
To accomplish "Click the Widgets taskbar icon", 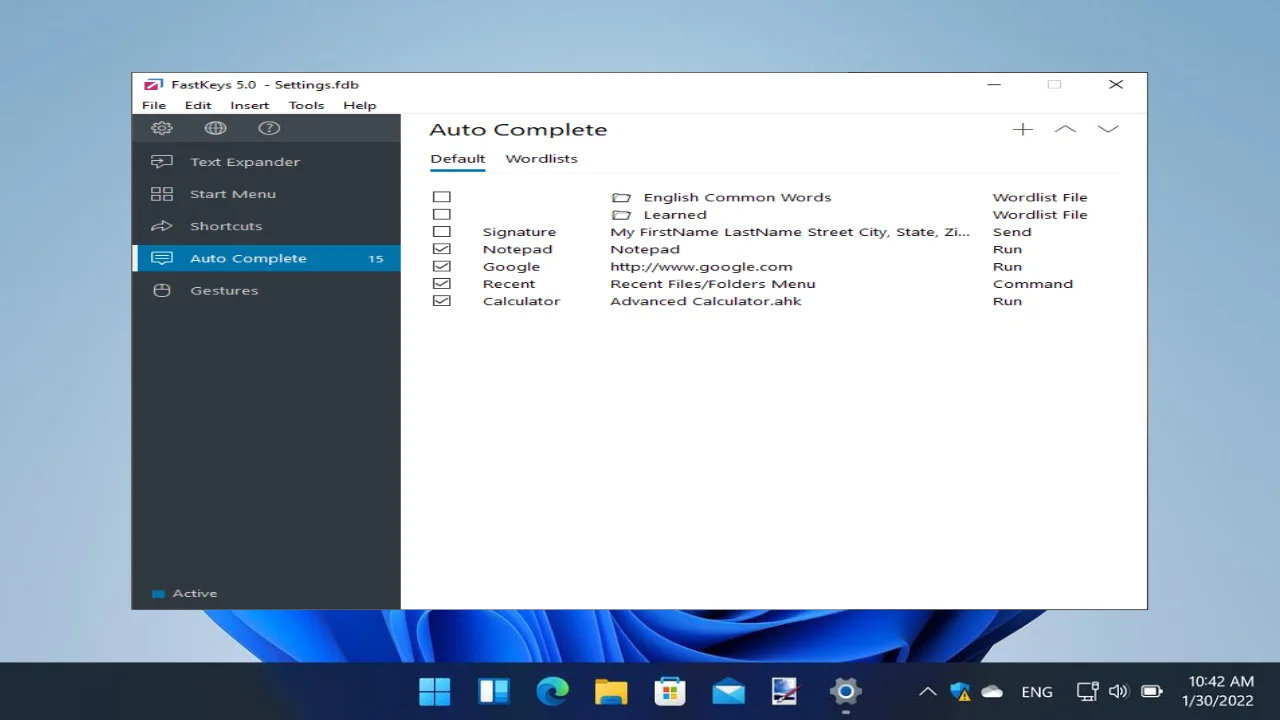I will (494, 691).
